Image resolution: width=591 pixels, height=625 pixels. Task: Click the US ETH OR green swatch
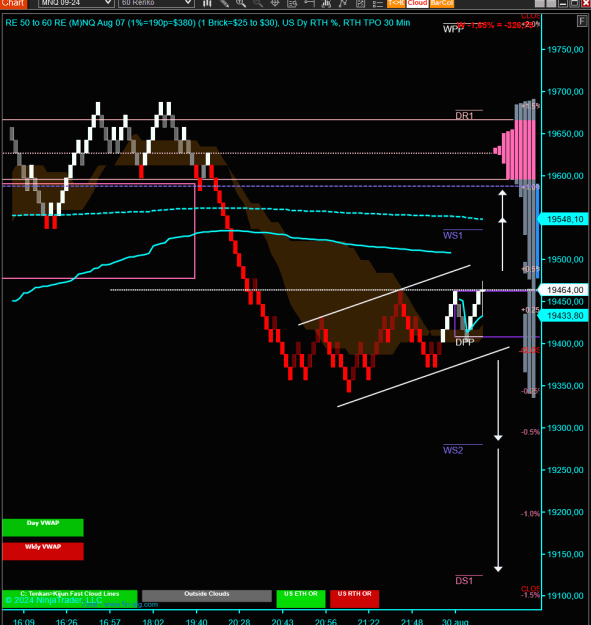(x=301, y=599)
